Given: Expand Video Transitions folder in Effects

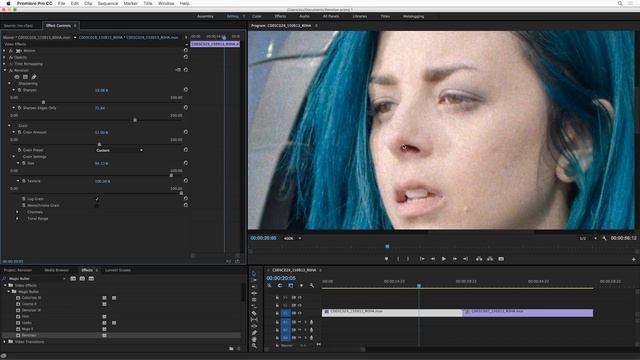Looking at the screenshot, I should [4, 342].
